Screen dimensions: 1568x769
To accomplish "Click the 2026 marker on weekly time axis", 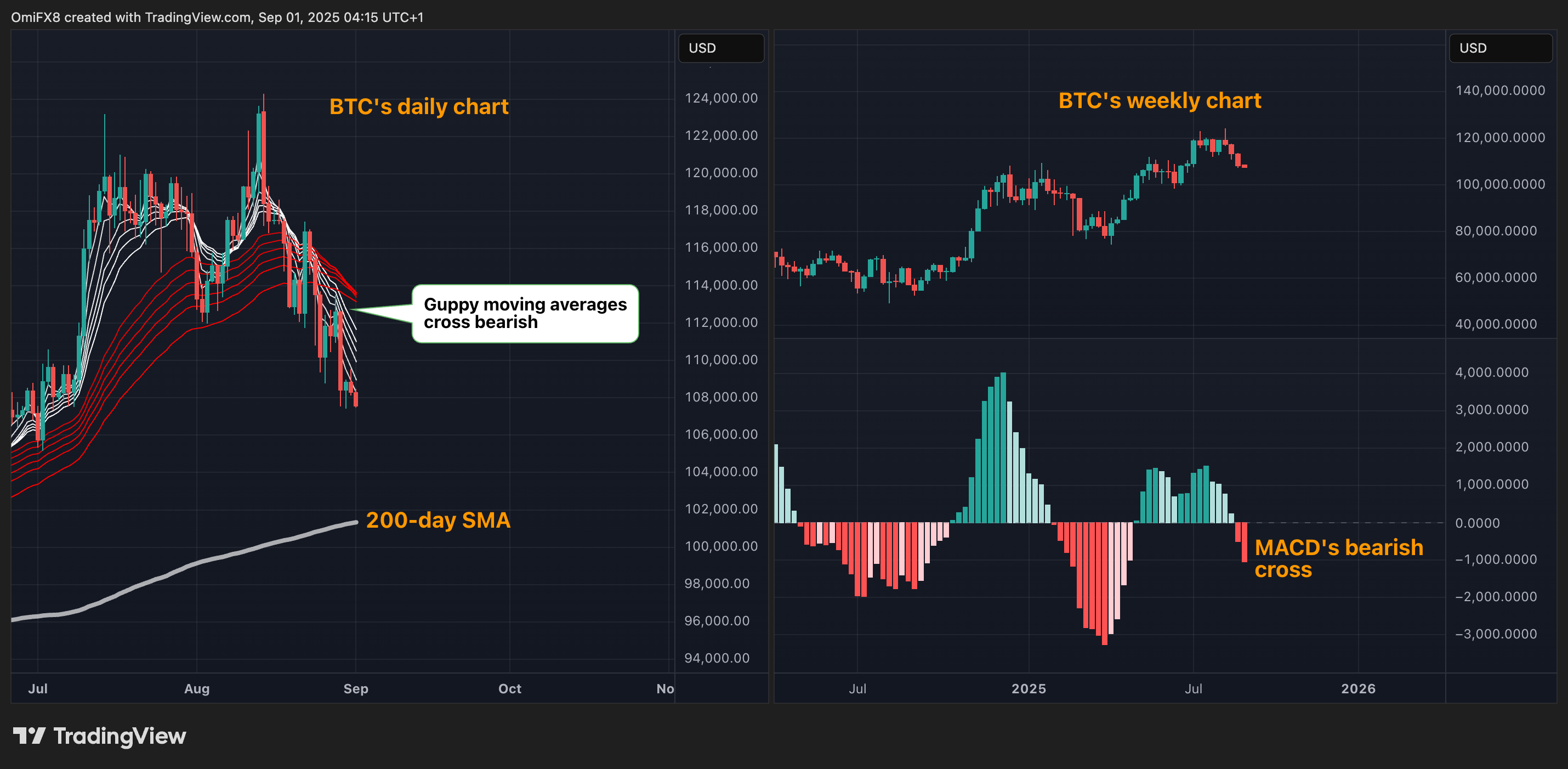I will coord(1358,688).
